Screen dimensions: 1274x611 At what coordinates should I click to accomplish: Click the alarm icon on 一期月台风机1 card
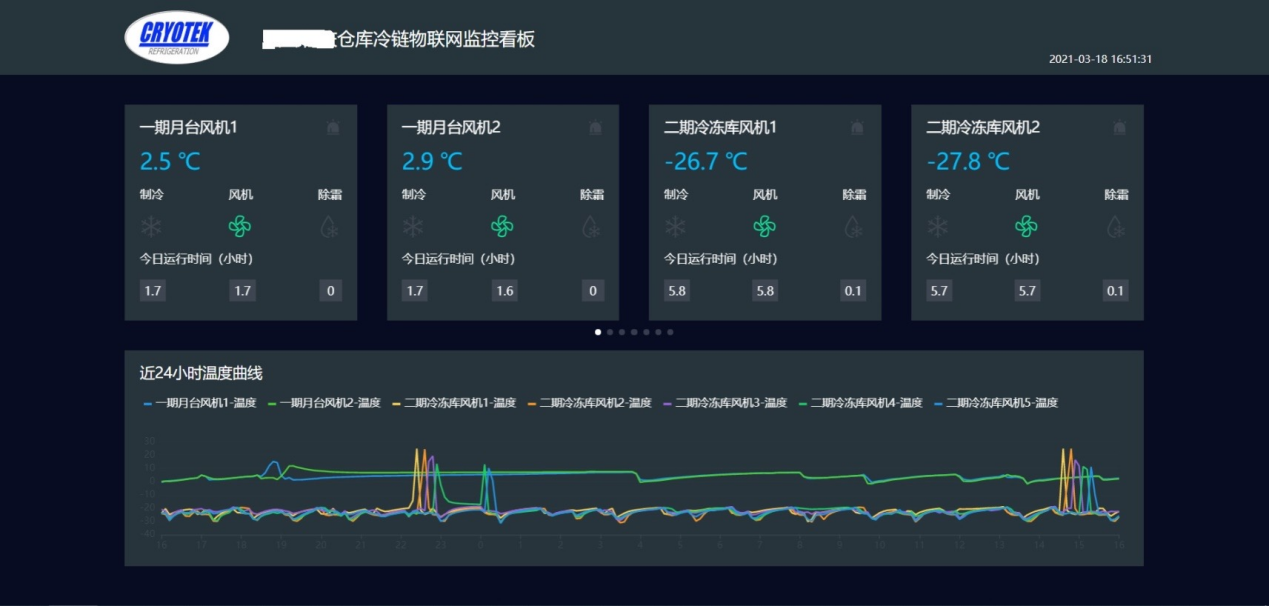[333, 128]
